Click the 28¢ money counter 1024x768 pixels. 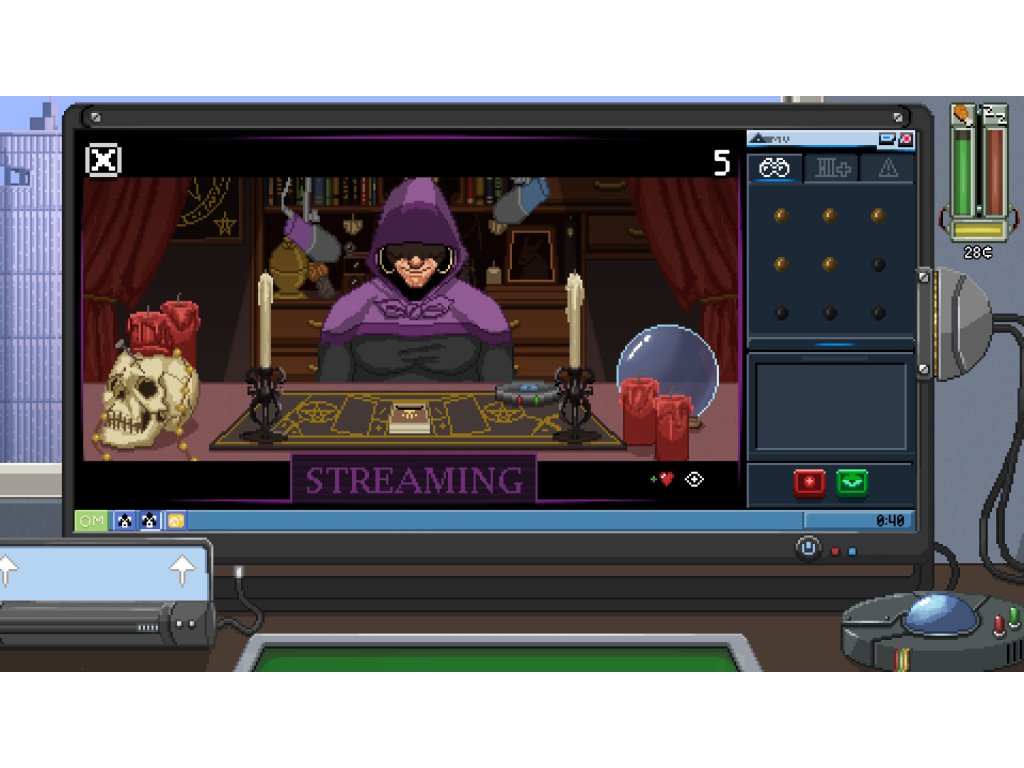pyautogui.click(x=978, y=252)
